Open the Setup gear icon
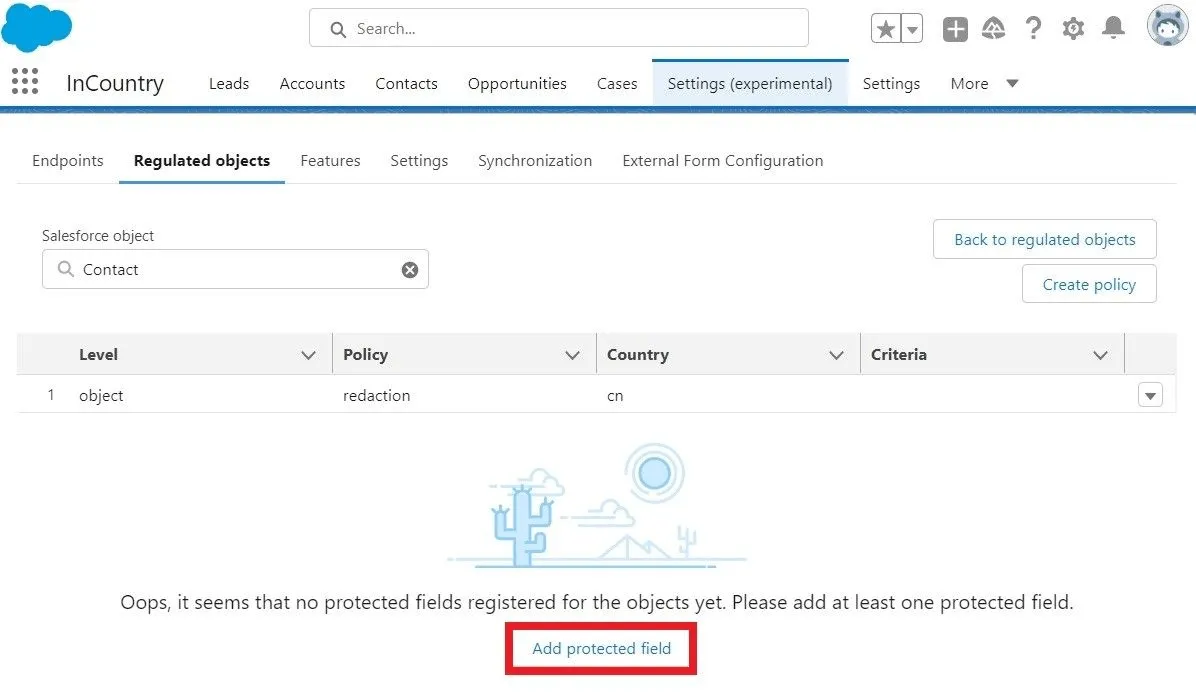 point(1073,29)
